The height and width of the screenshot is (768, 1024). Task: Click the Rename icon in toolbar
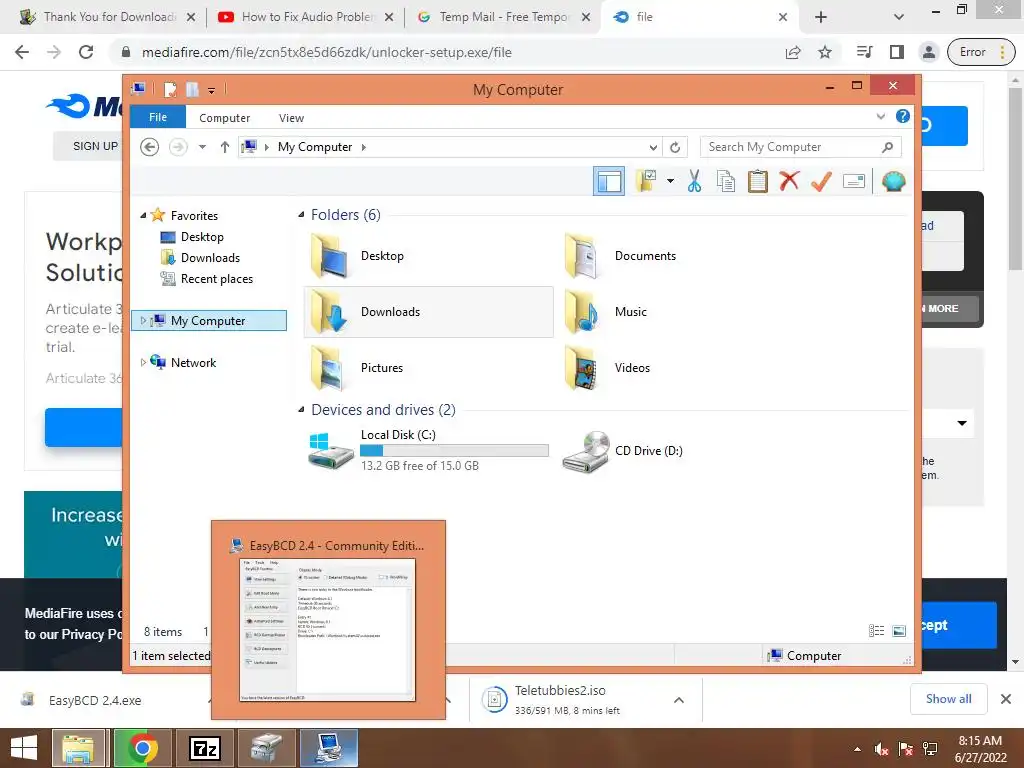click(854, 181)
